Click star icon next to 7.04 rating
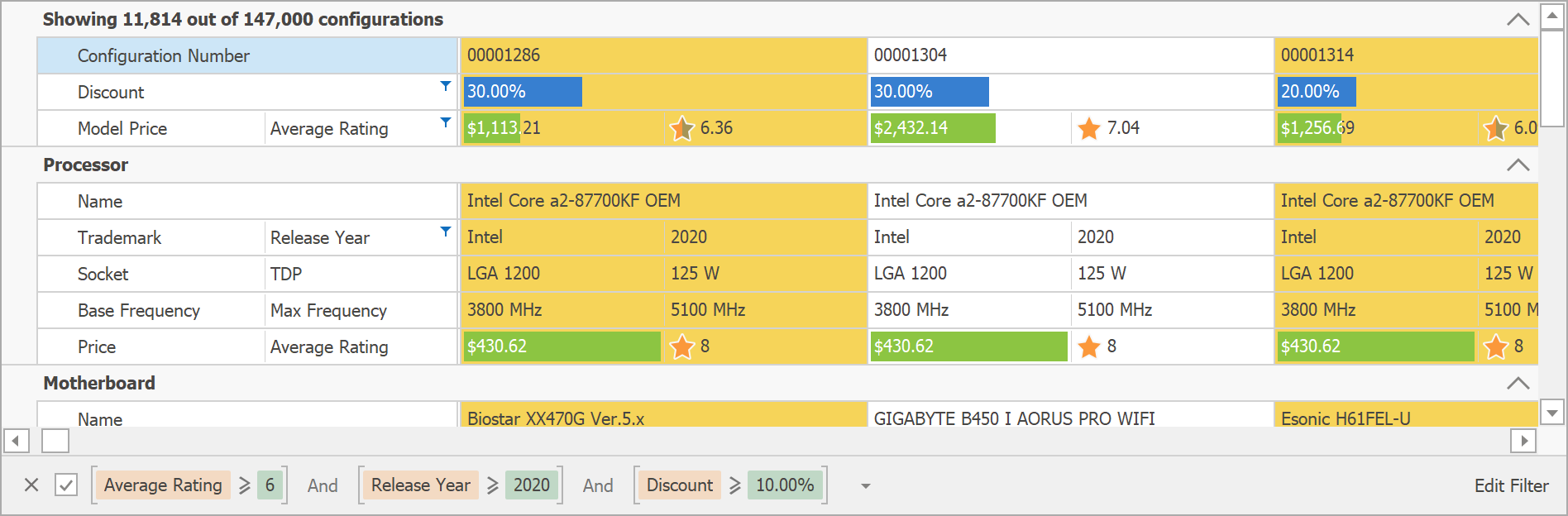Viewport: 1568px width, 516px height. pos(1089,128)
